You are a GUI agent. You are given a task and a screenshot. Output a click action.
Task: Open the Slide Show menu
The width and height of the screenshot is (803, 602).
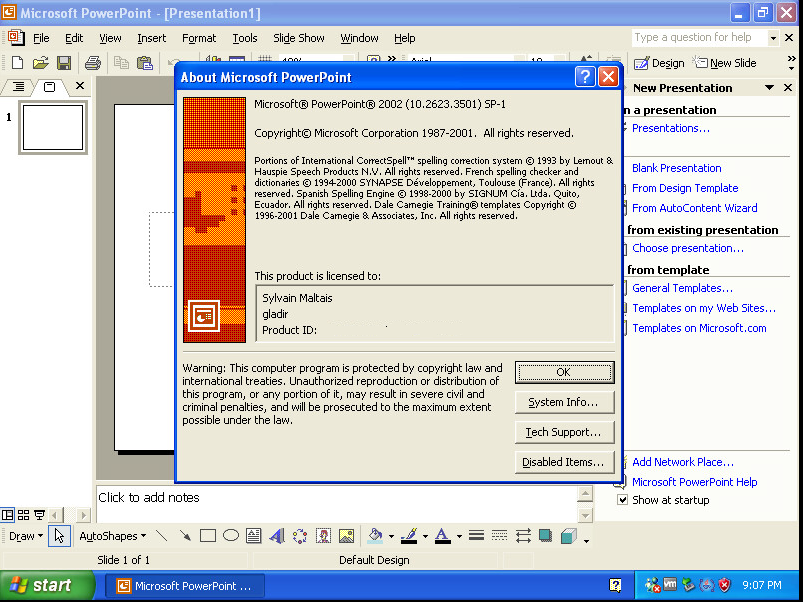(299, 38)
